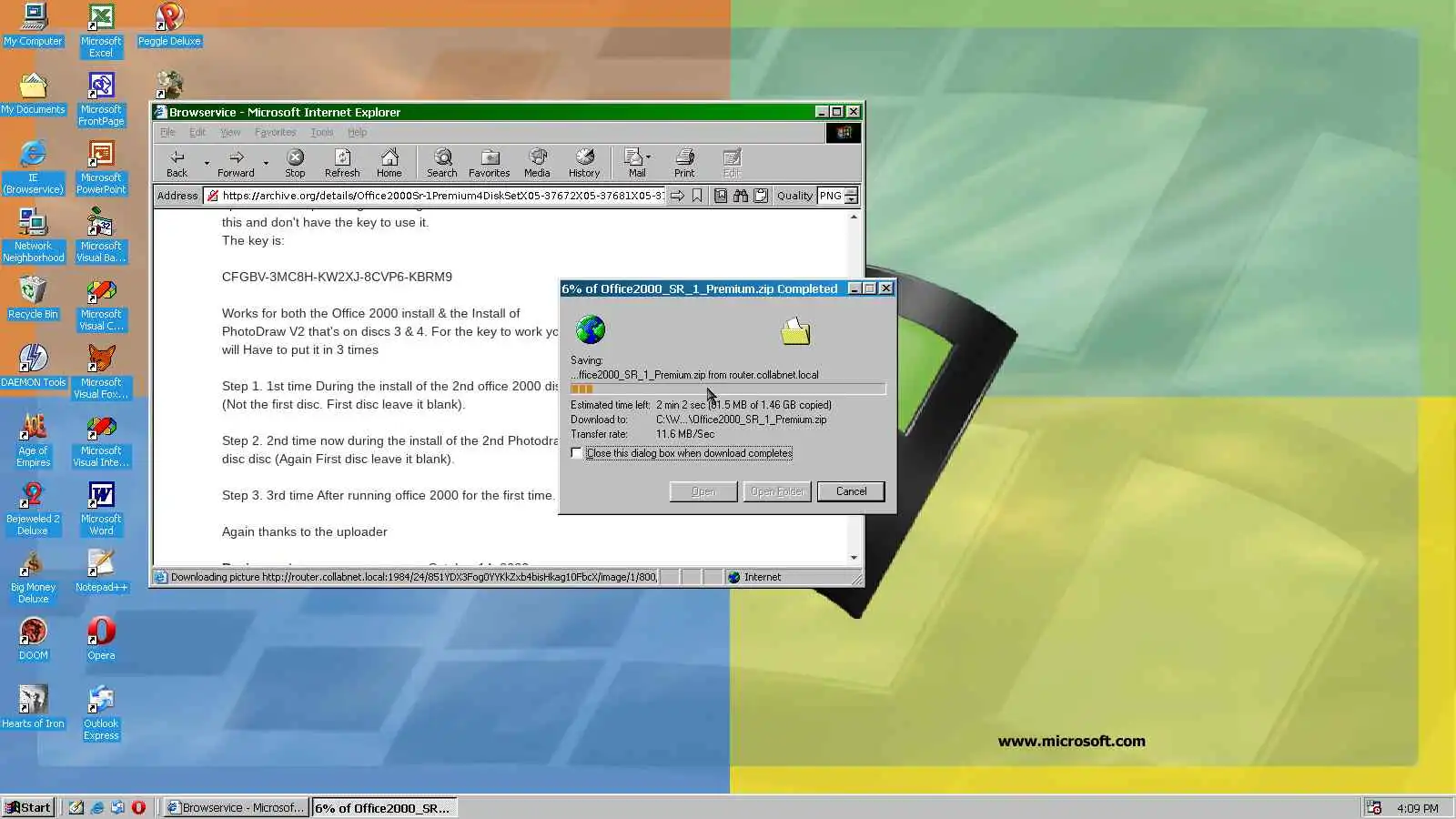Select the Microsoft Word desktop icon
1456x819 pixels.
101,509
